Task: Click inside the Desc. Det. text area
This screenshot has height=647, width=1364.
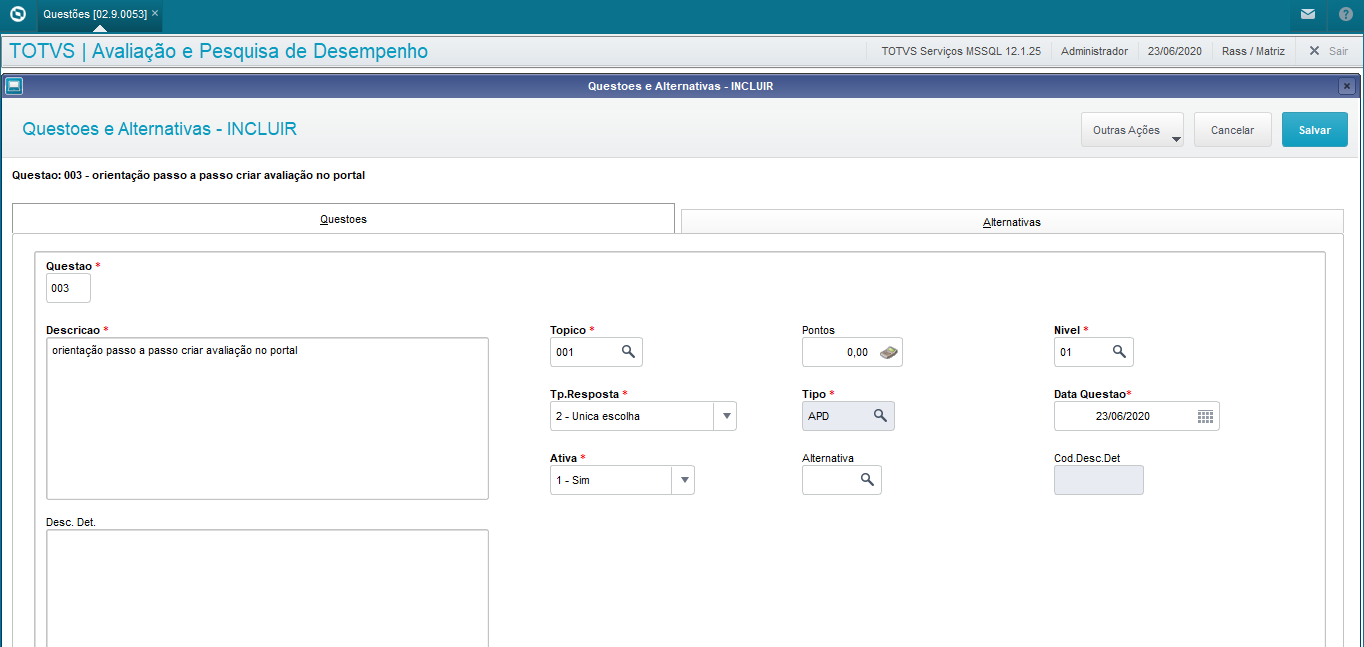Action: (x=267, y=588)
